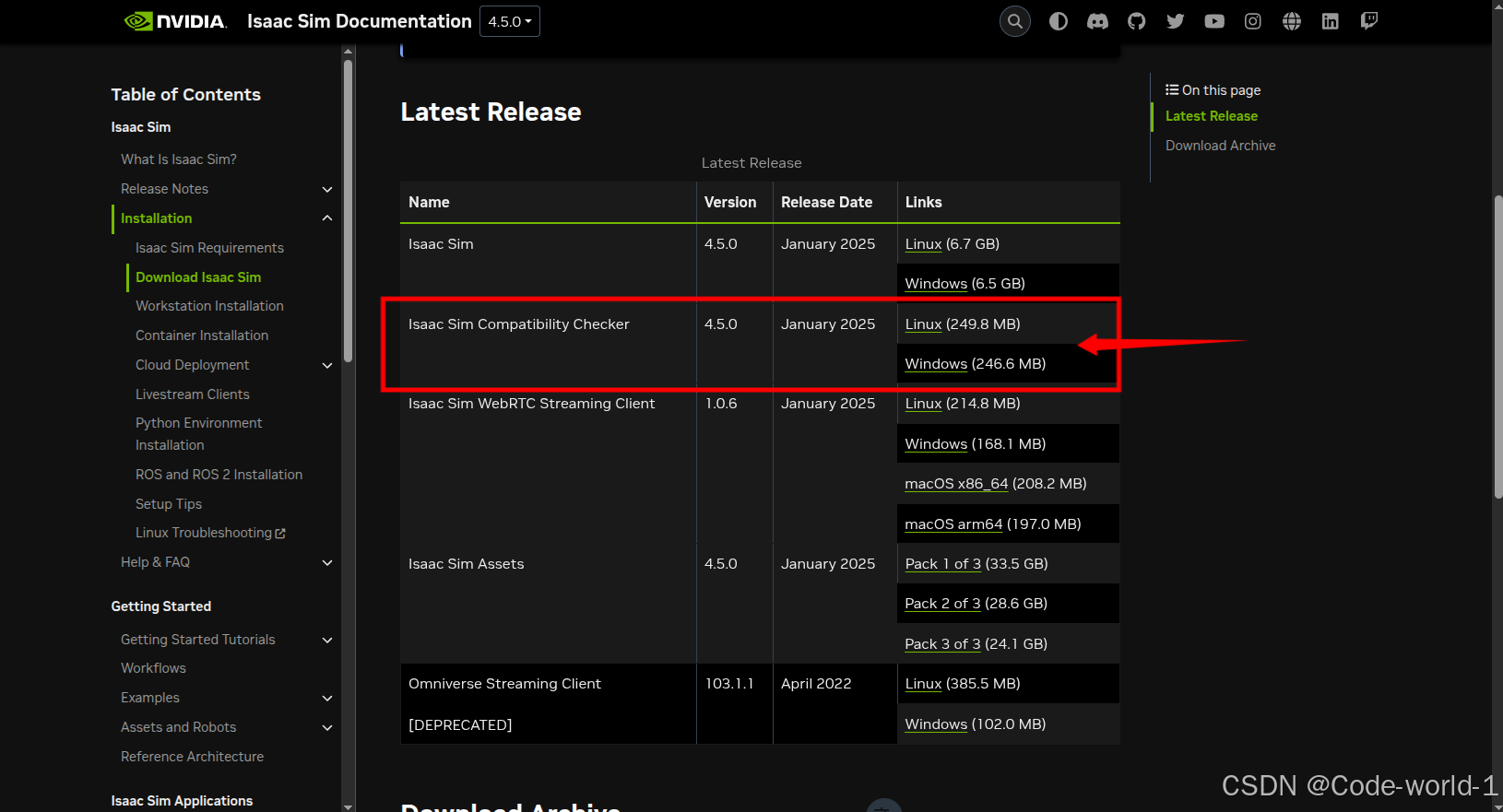Download Isaac Sim Linux (6.7 GB)

tap(923, 244)
